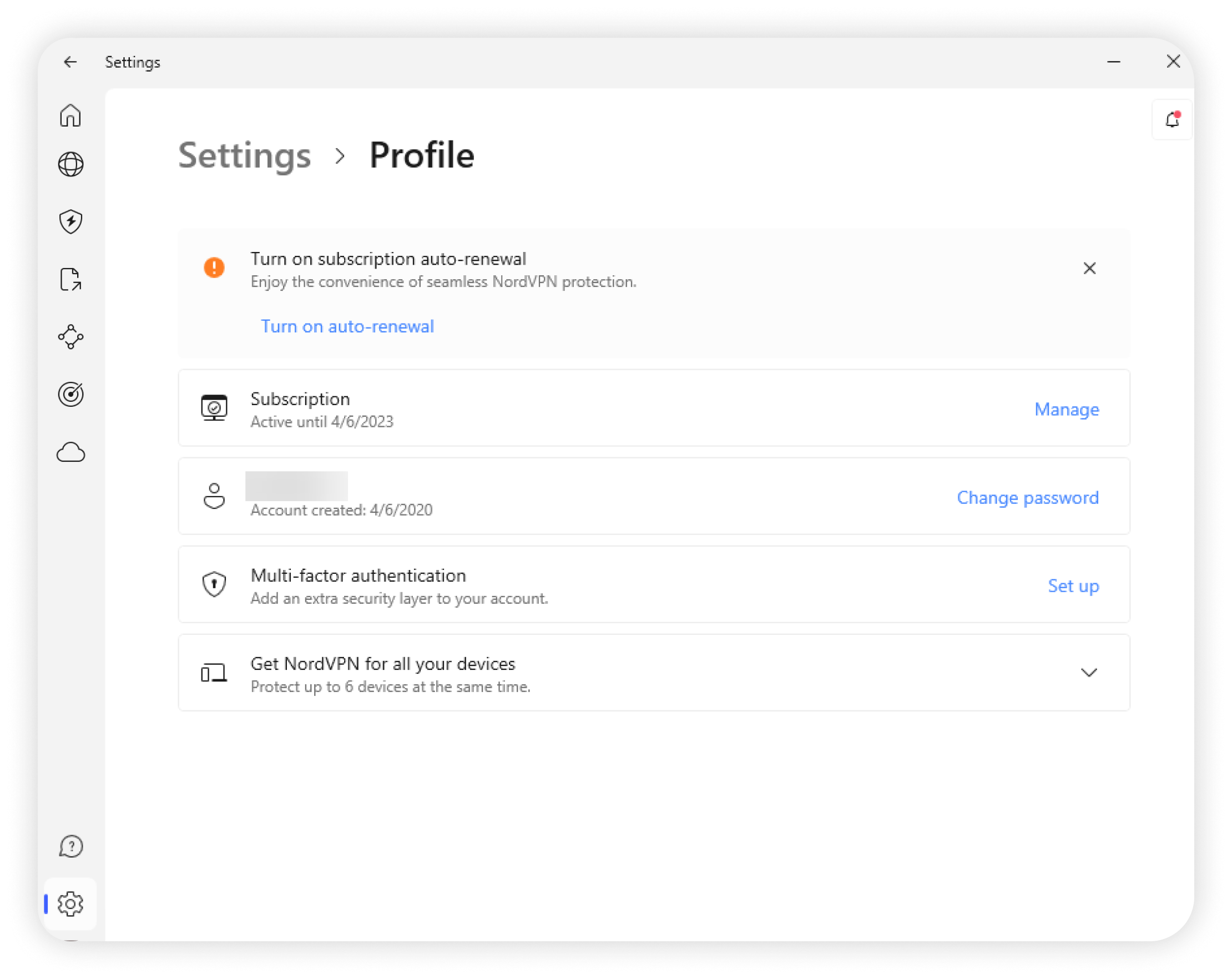Open Dark Web Monitor target icon

[70, 394]
